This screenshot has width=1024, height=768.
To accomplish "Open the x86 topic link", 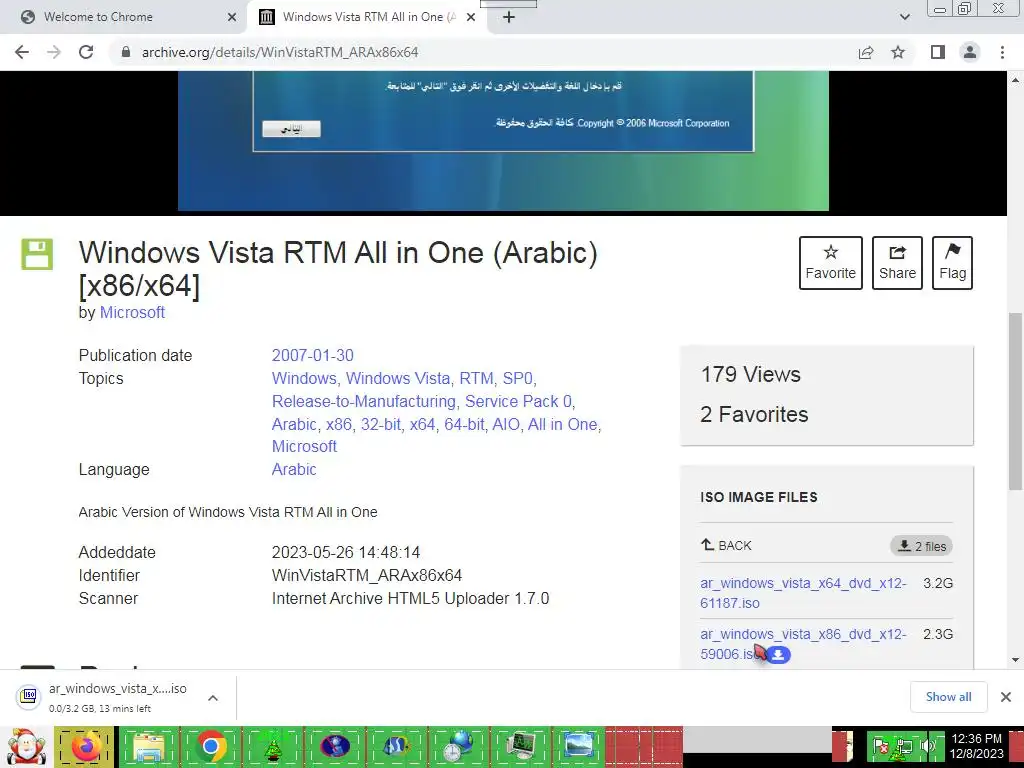I will click(339, 424).
